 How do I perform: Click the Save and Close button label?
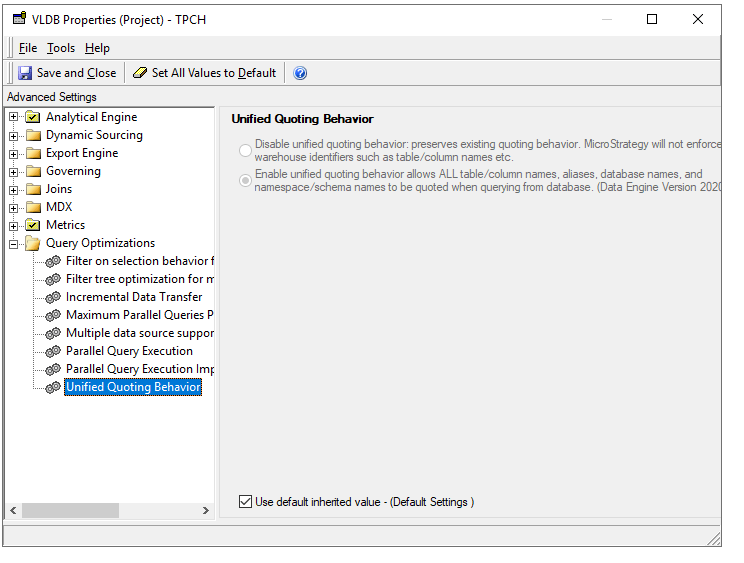tap(76, 73)
